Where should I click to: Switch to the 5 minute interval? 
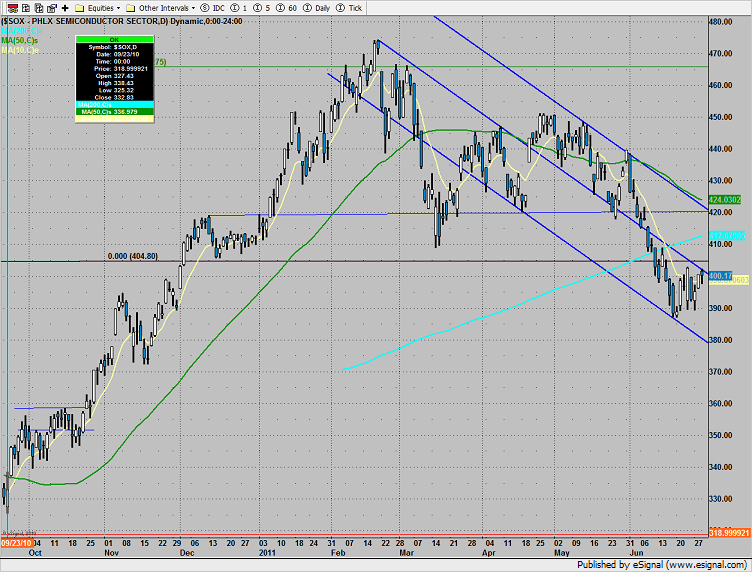point(262,8)
